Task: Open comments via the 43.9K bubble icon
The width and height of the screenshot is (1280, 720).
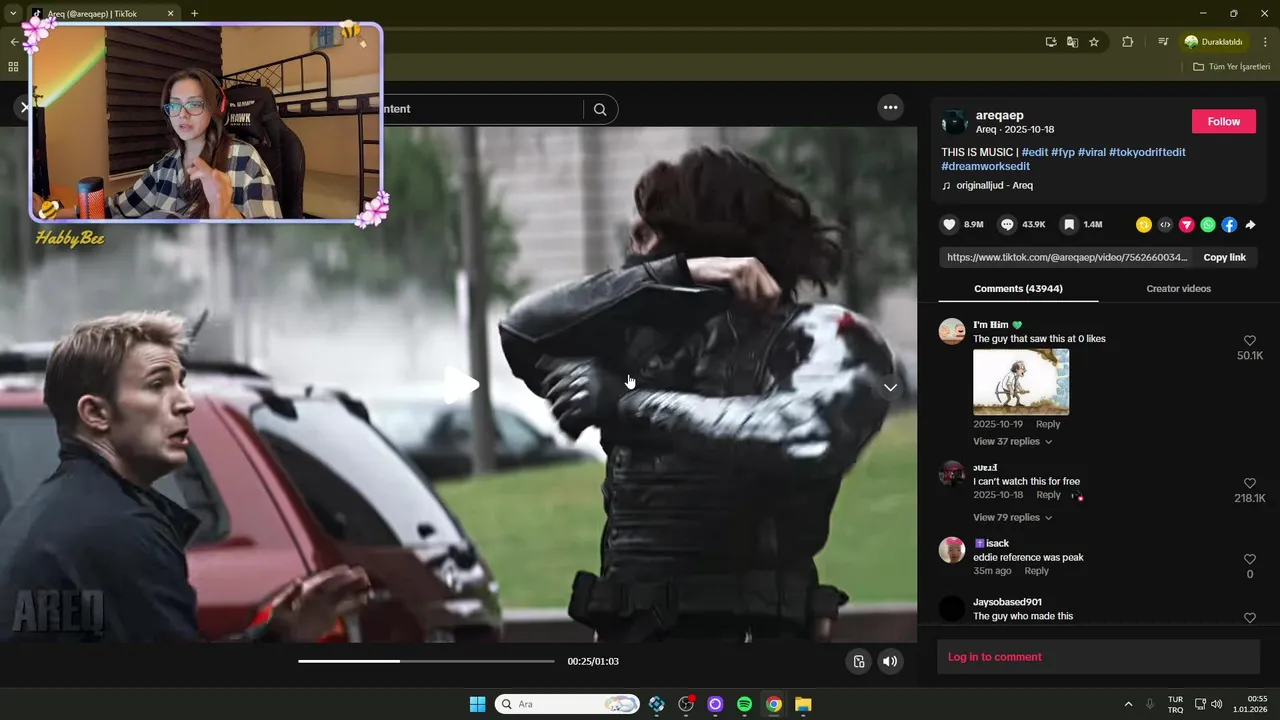Action: coord(1007,225)
